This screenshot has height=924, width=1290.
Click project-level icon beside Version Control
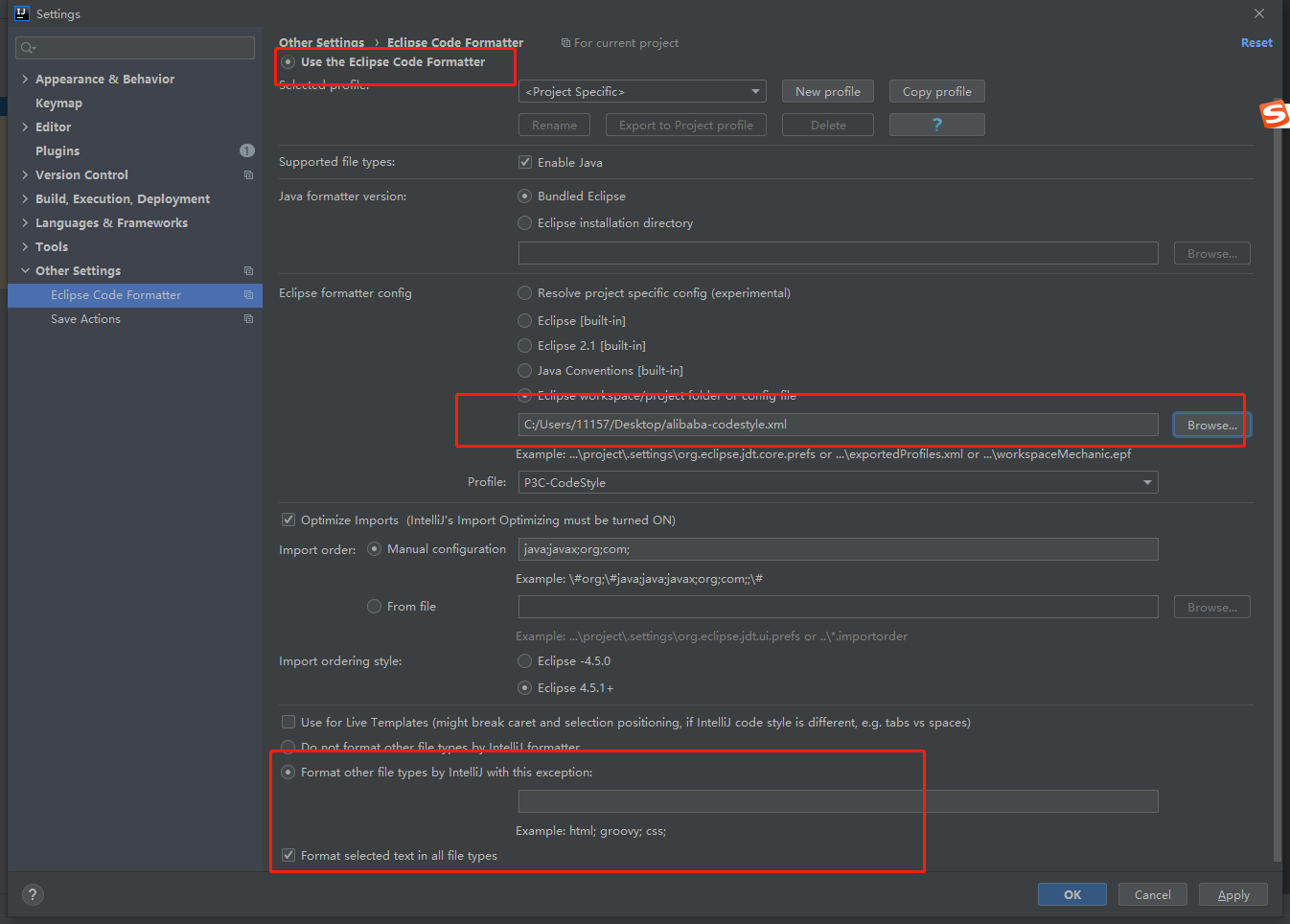point(248,174)
